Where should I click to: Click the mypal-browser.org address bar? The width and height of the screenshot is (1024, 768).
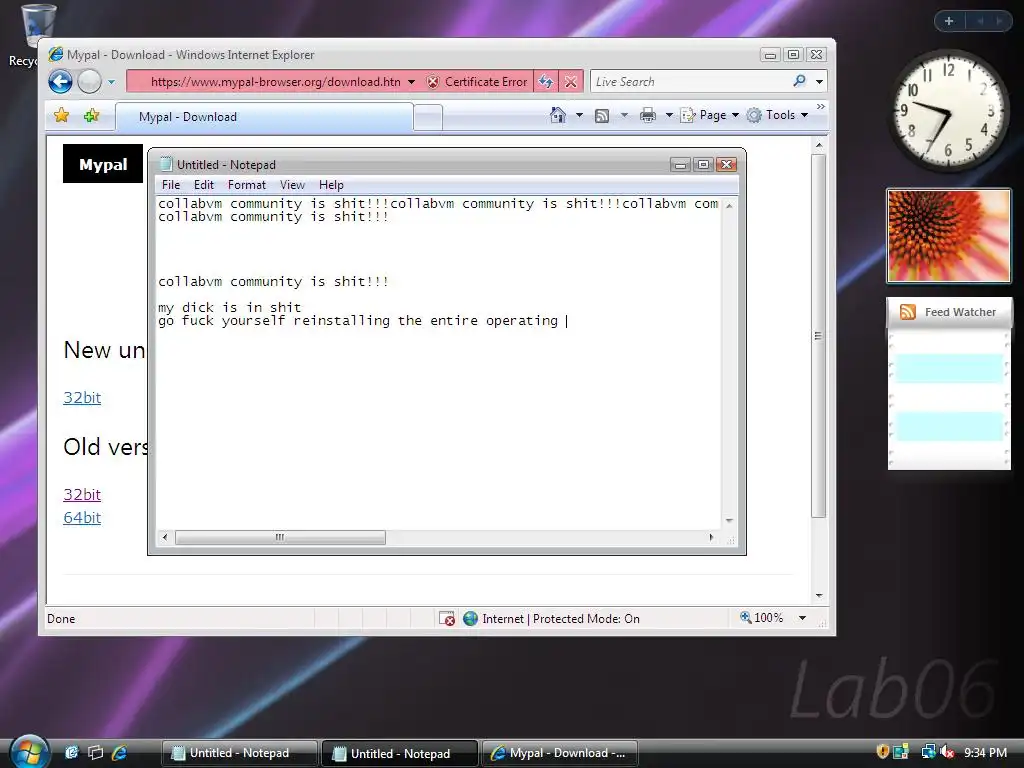pos(275,82)
